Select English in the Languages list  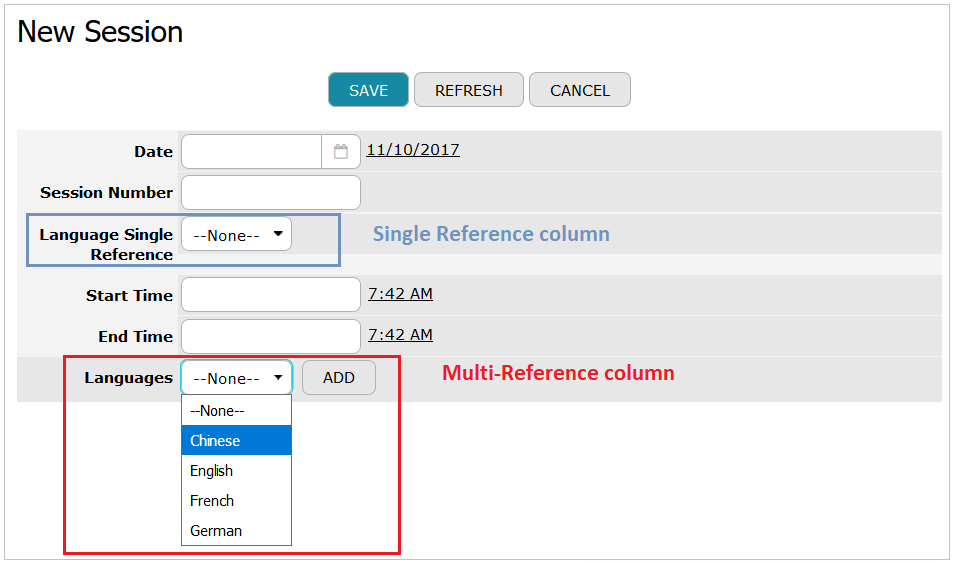(x=236, y=471)
